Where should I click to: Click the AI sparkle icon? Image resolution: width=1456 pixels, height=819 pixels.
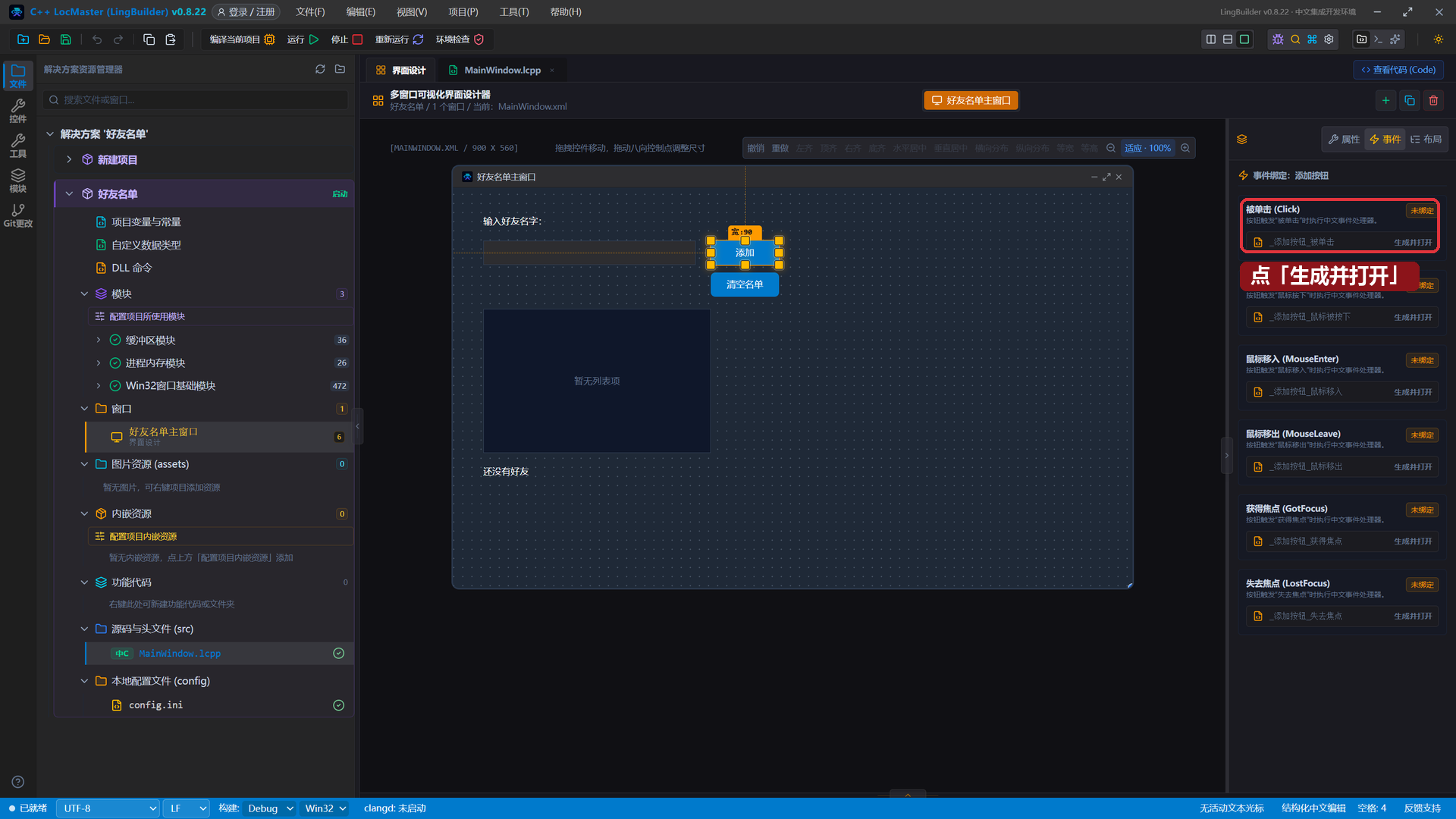[x=1395, y=39]
